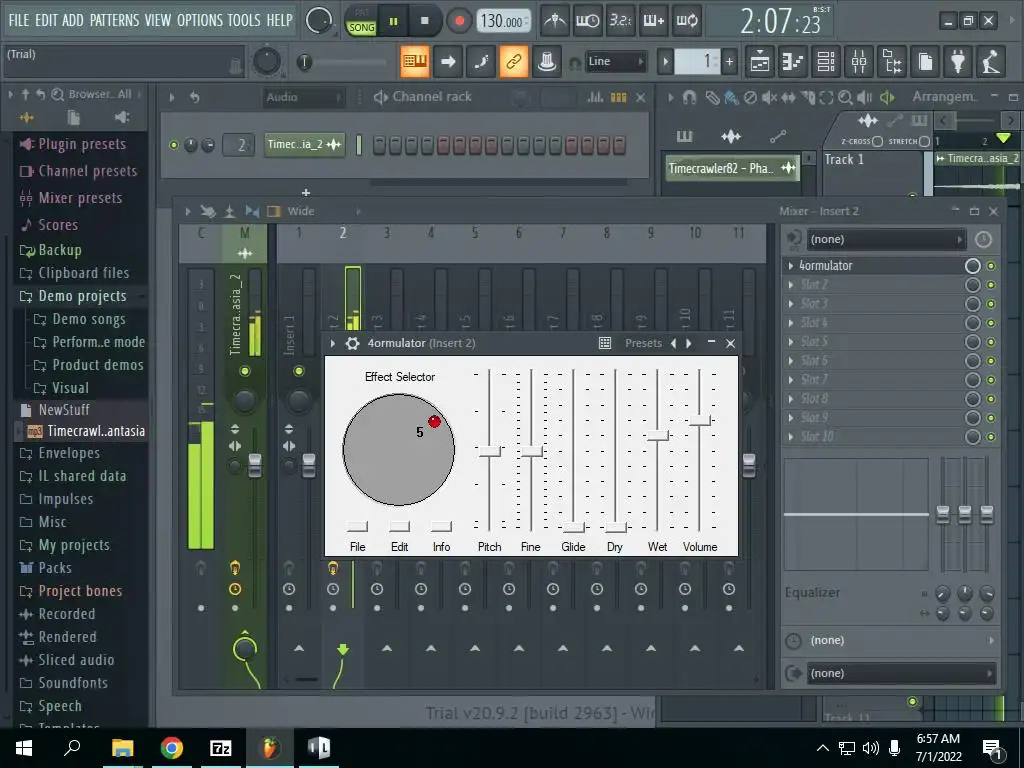Open the Mixer presets browser folder
This screenshot has width=1024, height=768.
pyautogui.click(x=80, y=198)
